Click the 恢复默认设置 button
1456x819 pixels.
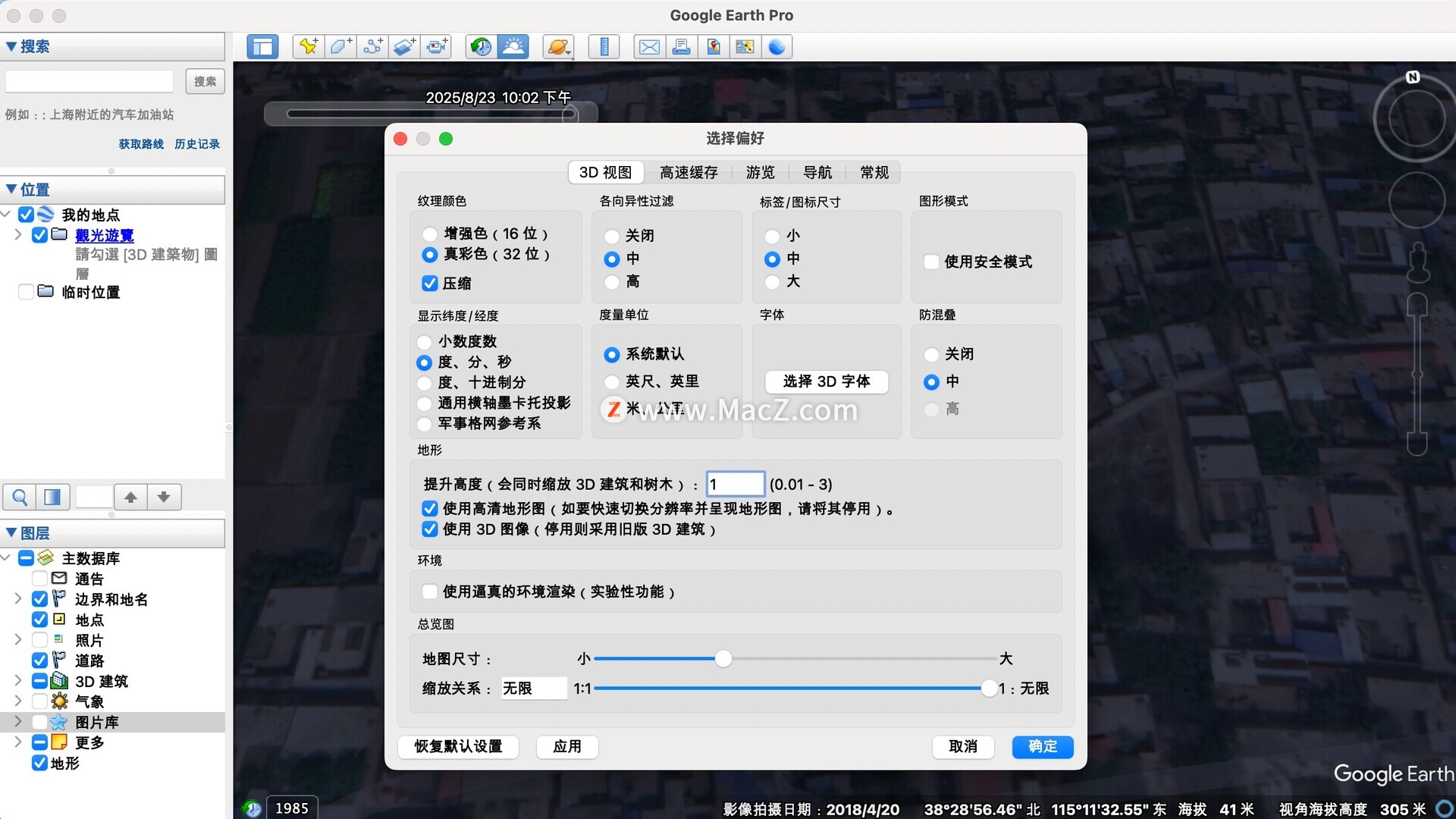click(459, 747)
